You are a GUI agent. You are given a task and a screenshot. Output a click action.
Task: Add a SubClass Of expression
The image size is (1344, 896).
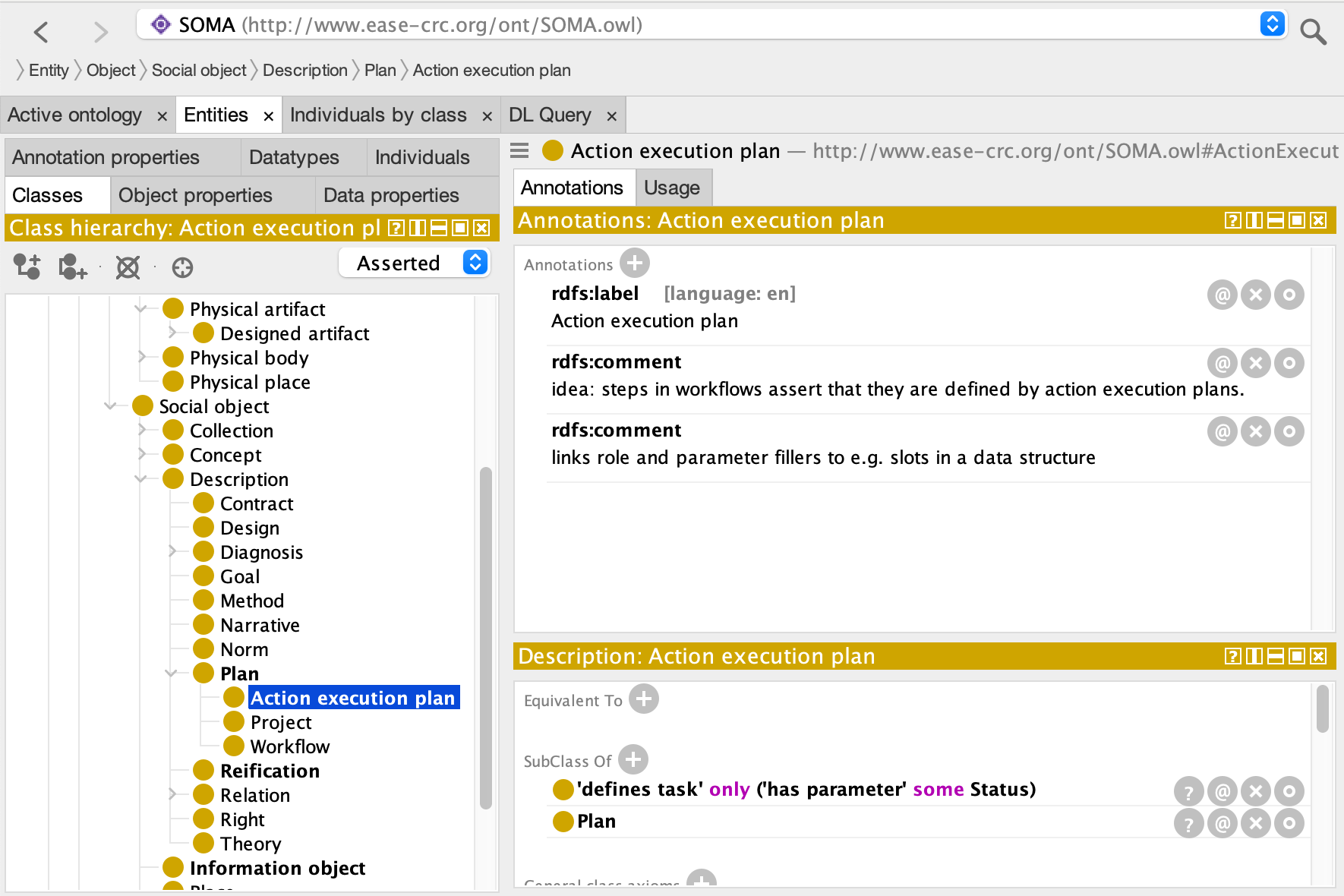pyautogui.click(x=633, y=759)
